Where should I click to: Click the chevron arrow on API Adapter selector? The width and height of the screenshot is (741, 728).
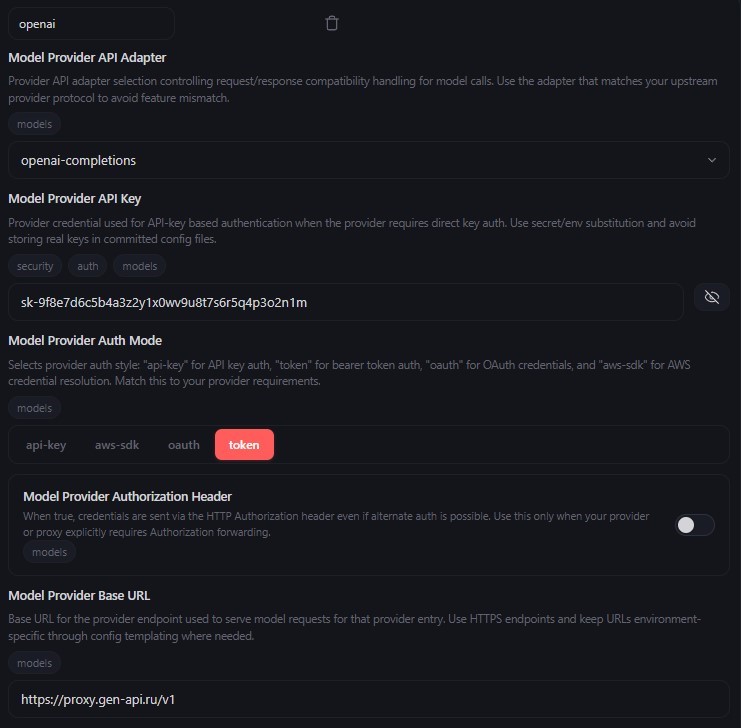pyautogui.click(x=712, y=160)
